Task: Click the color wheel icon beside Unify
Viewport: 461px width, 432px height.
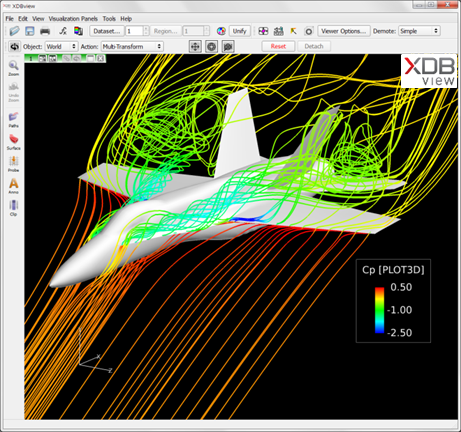Action: coord(221,31)
